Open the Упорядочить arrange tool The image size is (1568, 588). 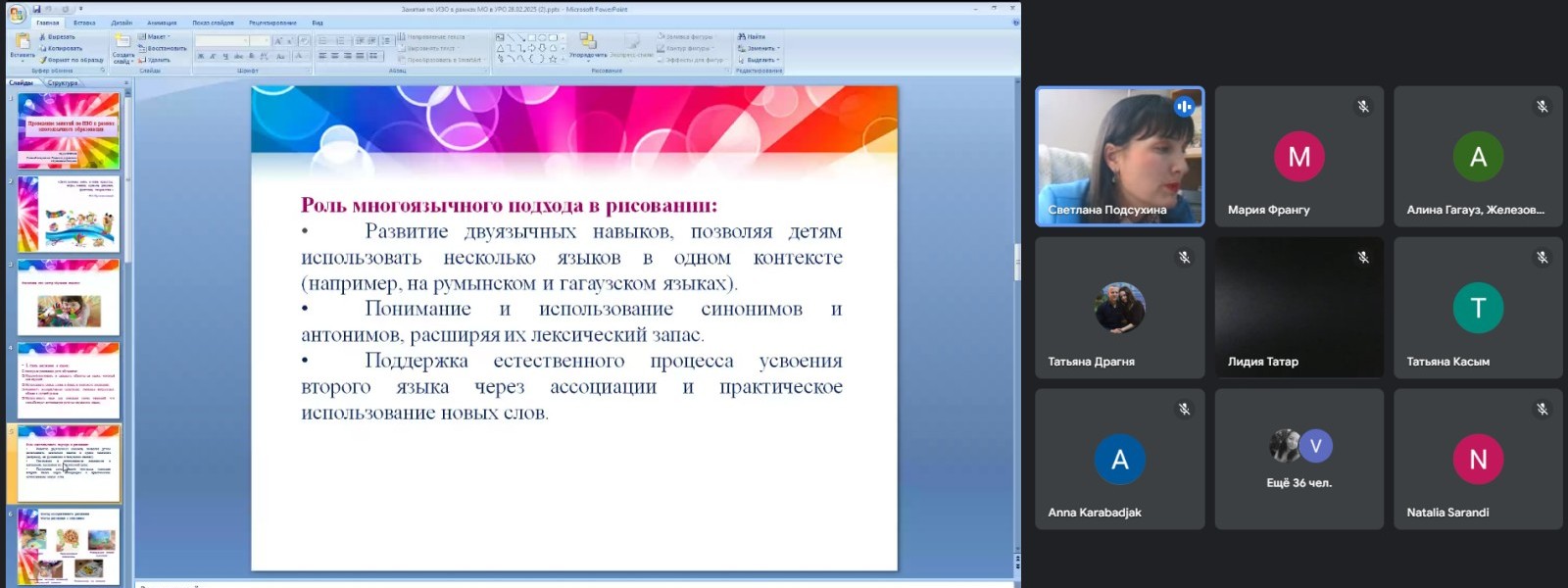click(588, 44)
